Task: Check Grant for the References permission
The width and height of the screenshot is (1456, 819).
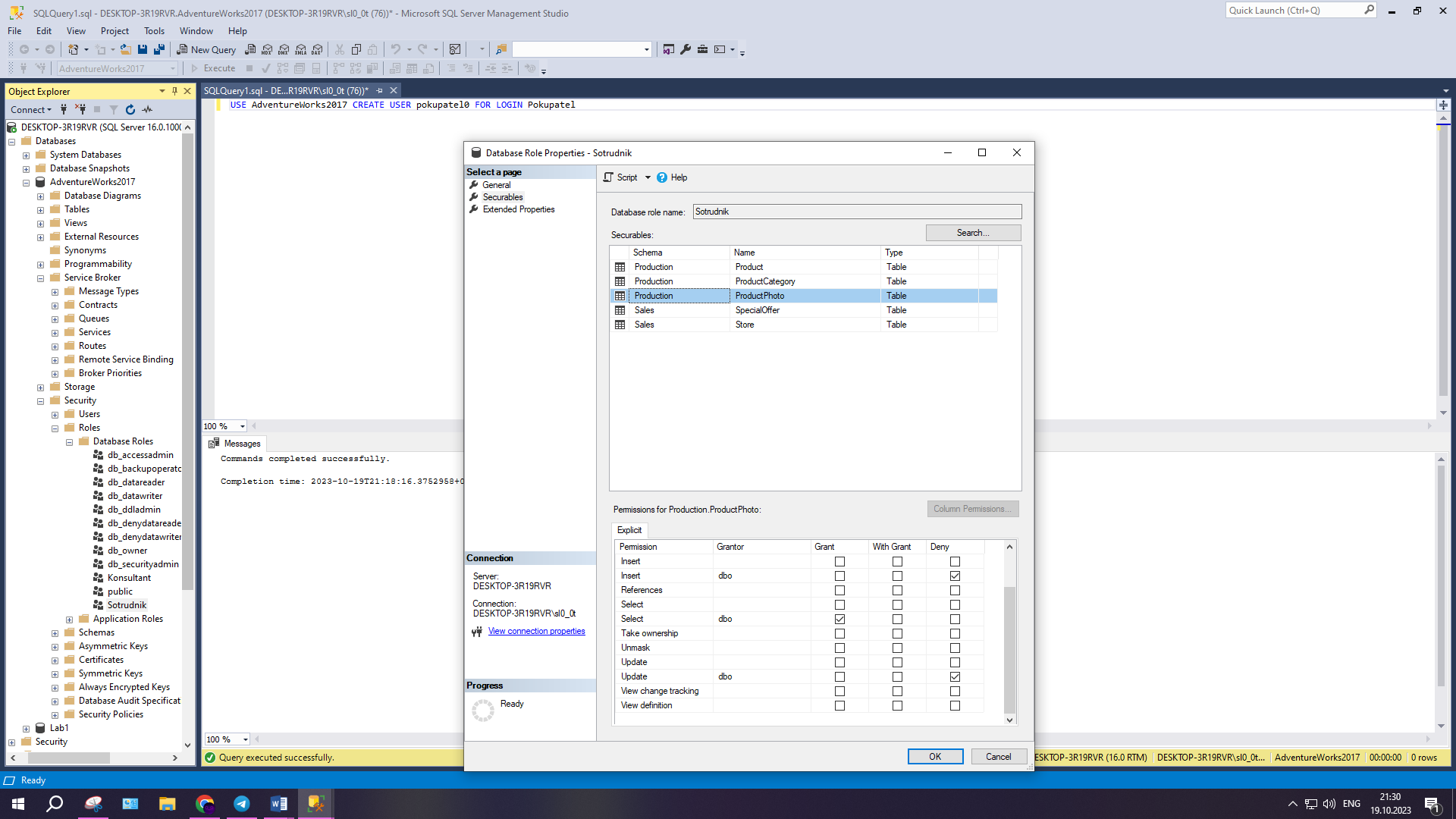Action: 839,590
